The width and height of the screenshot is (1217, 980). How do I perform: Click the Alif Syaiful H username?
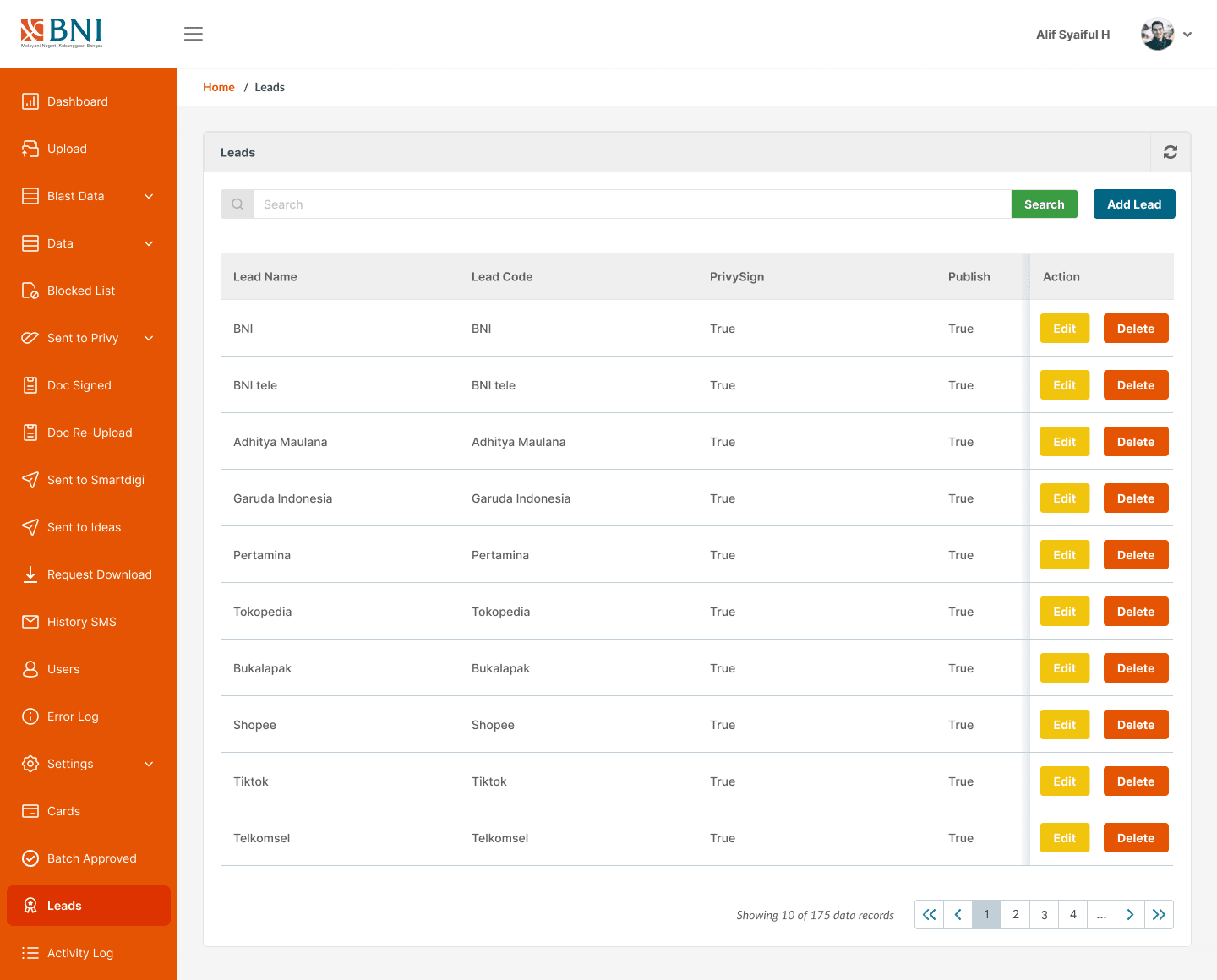coord(1073,35)
